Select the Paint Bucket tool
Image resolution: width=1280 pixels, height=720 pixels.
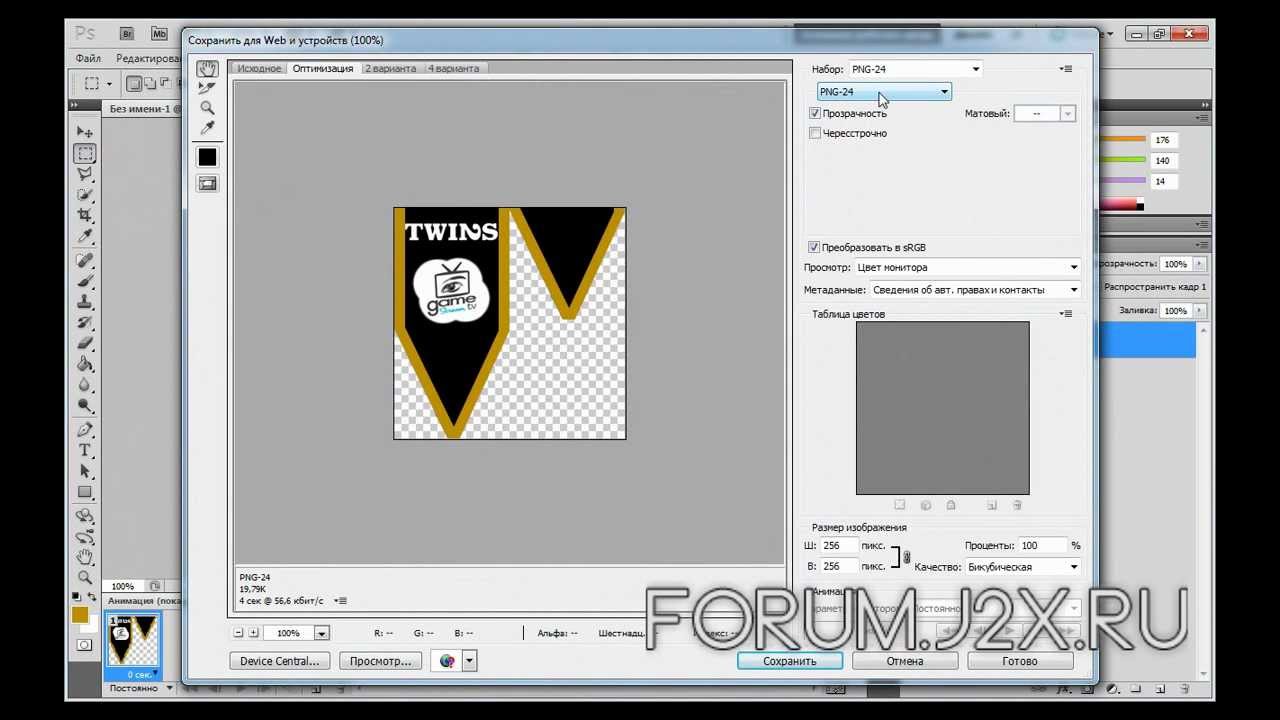tap(85, 364)
